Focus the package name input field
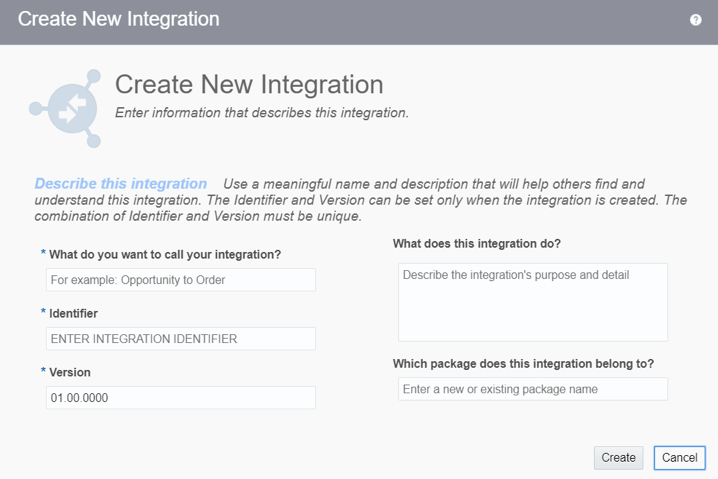This screenshot has width=718, height=479. tap(532, 389)
